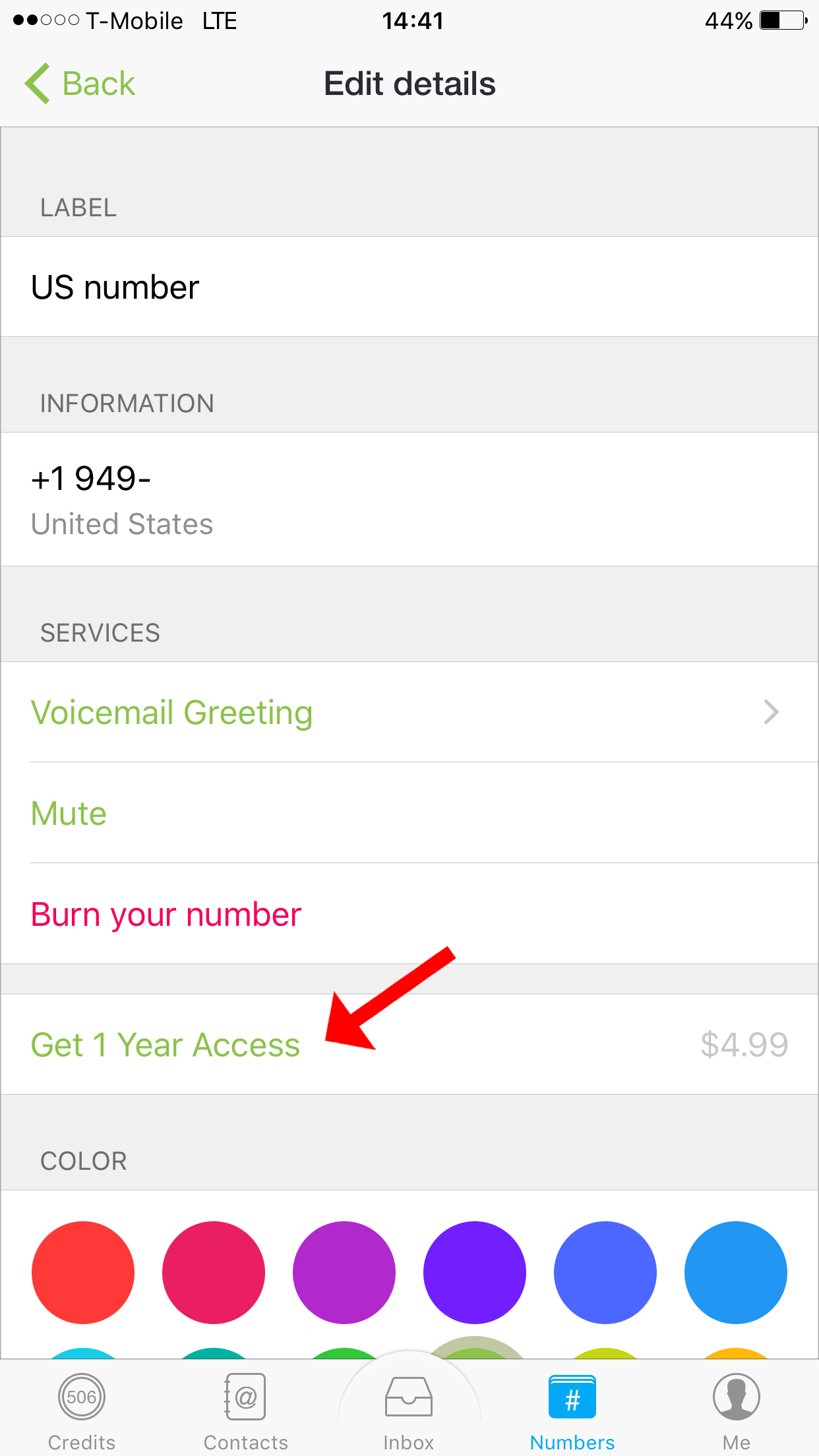Tap Burn your number

click(166, 915)
